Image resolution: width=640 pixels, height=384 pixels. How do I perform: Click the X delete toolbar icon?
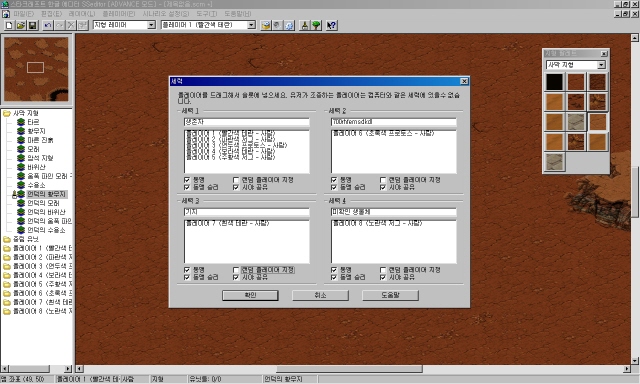pos(71,25)
